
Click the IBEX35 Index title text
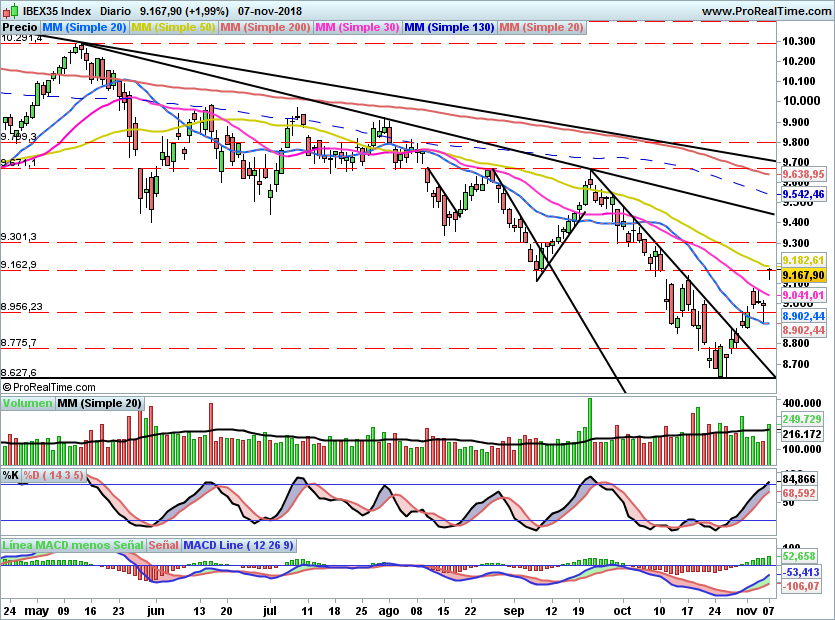[x=57, y=11]
